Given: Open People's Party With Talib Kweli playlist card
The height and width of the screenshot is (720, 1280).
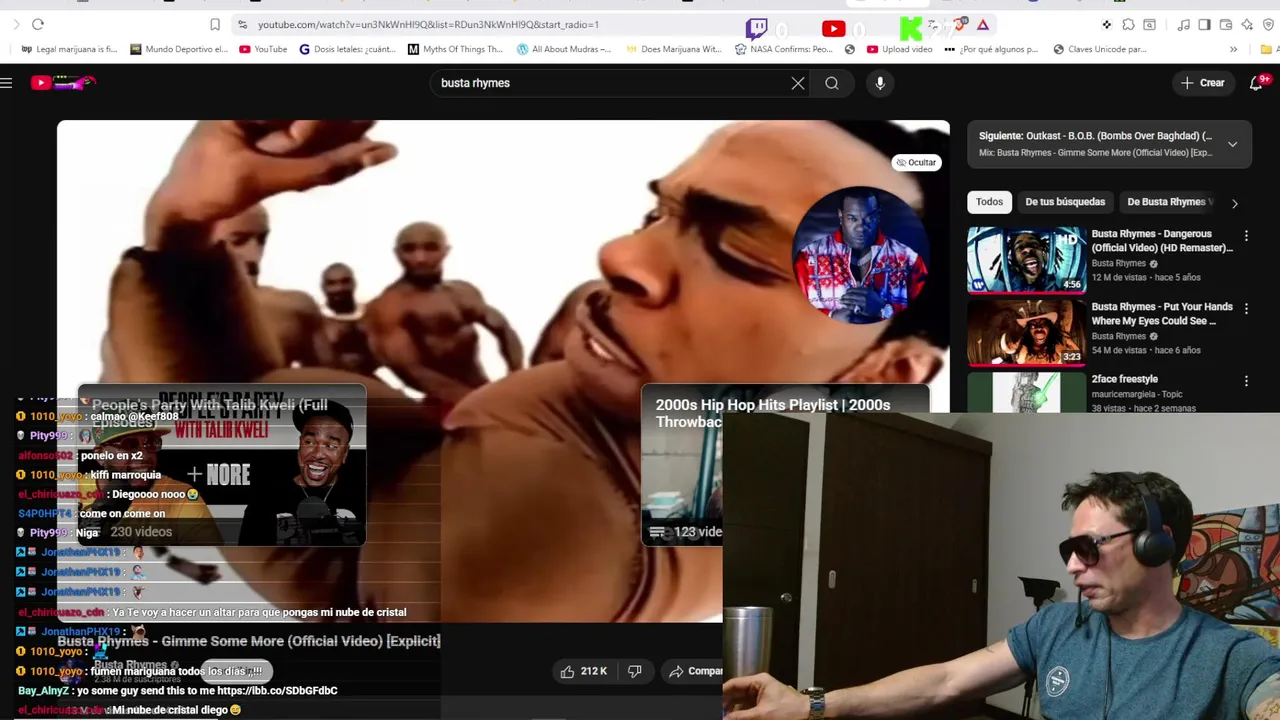Looking at the screenshot, I should 222,465.
